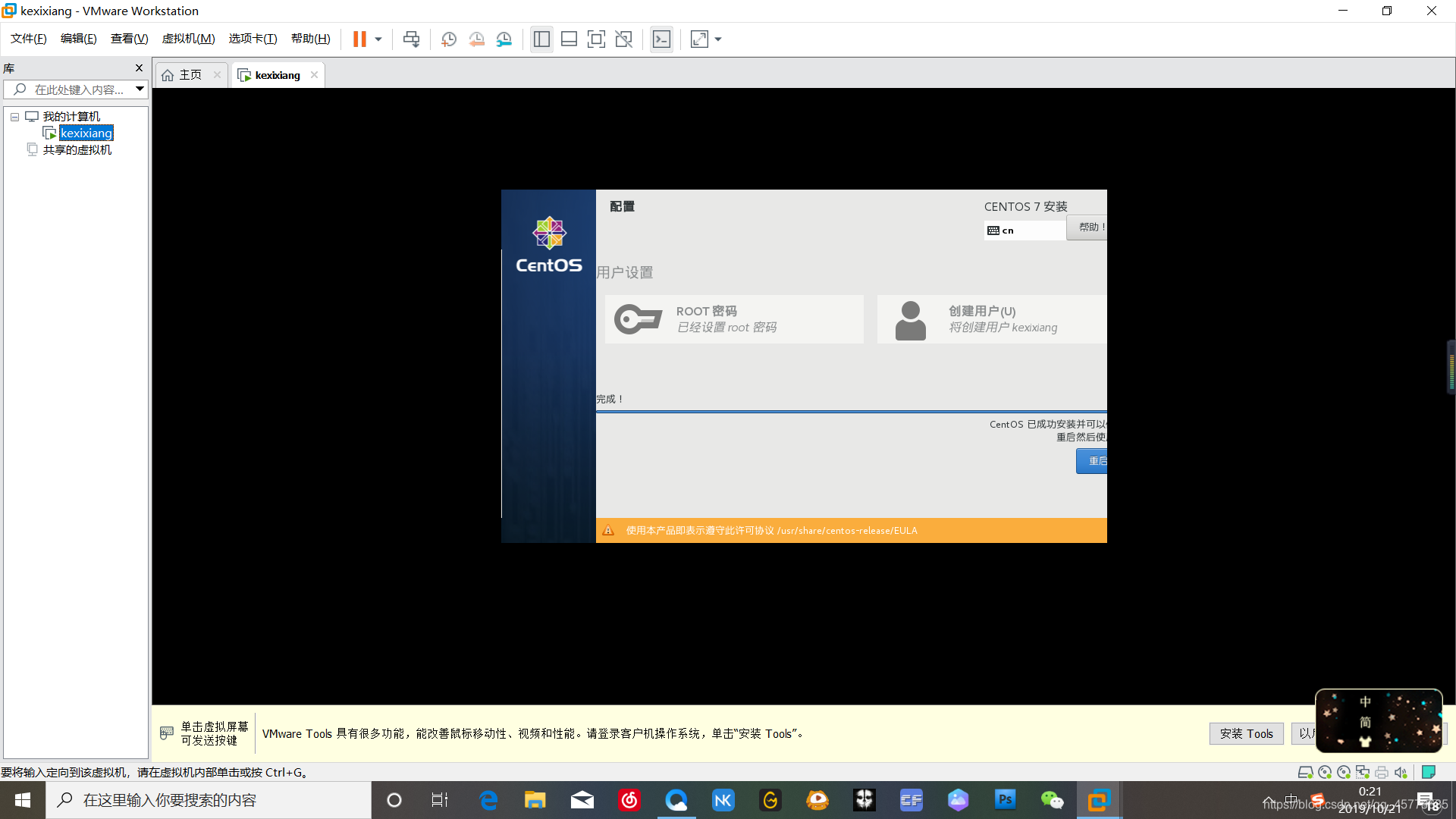Click the 安装 Tools button
The width and height of the screenshot is (1456, 819).
(x=1246, y=733)
